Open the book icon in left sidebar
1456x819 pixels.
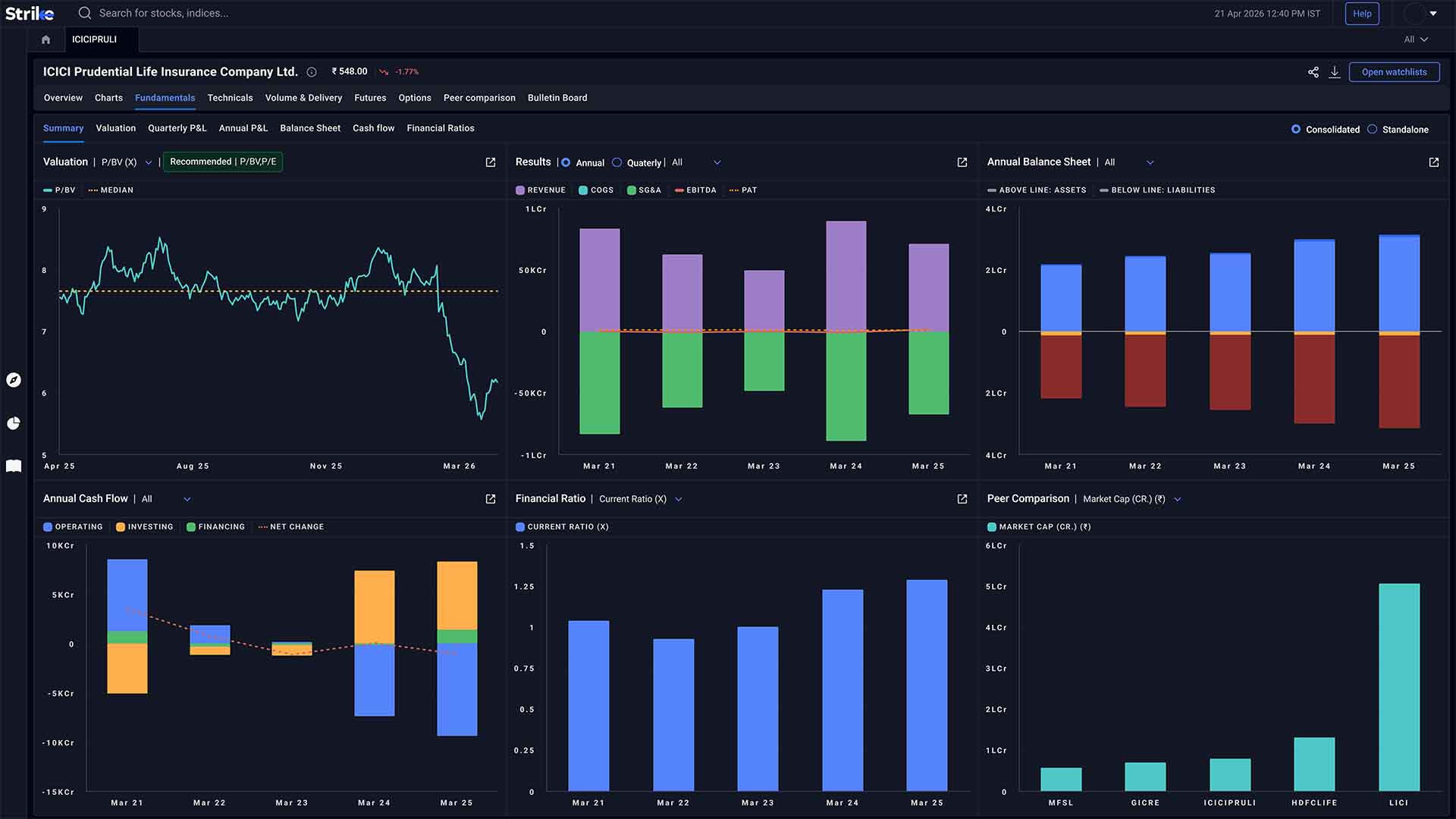(14, 466)
